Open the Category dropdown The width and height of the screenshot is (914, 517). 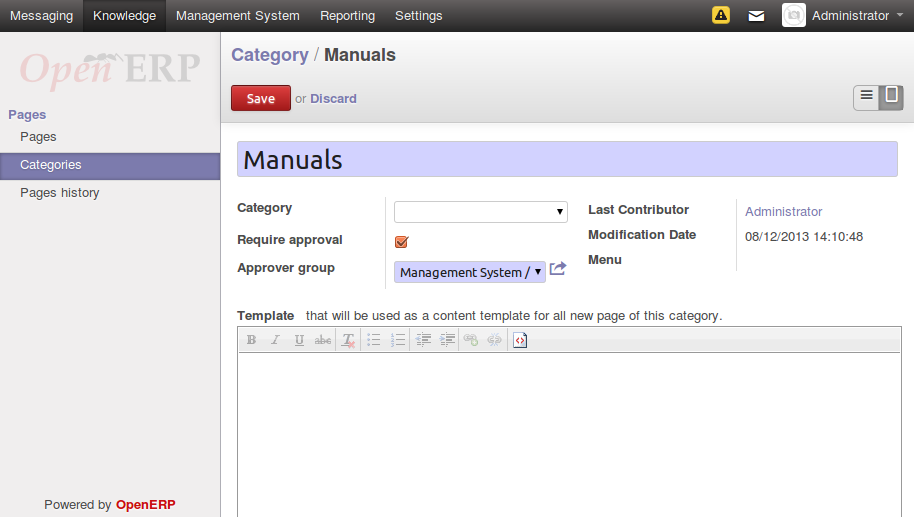click(480, 212)
